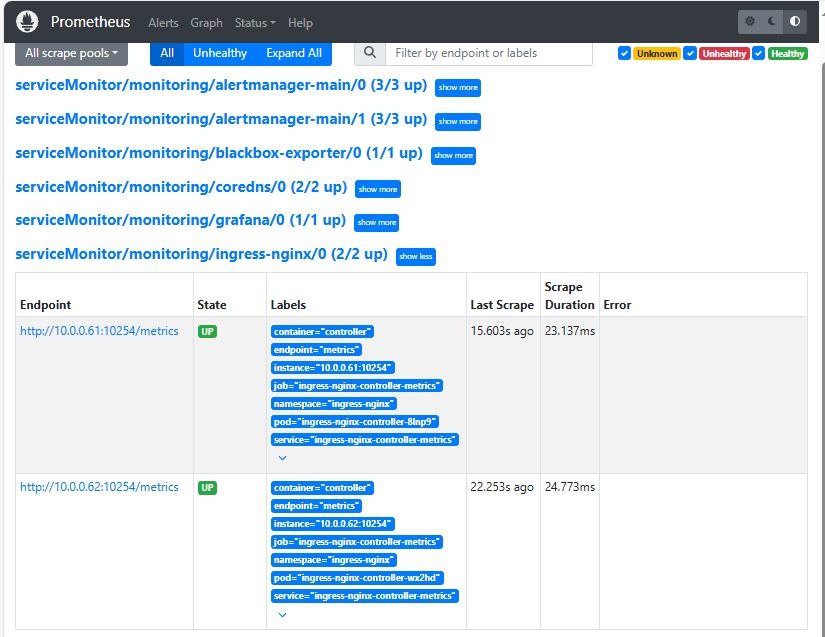Switch to dark moon theme
Screen dimensions: 825x637
click(x=772, y=21)
